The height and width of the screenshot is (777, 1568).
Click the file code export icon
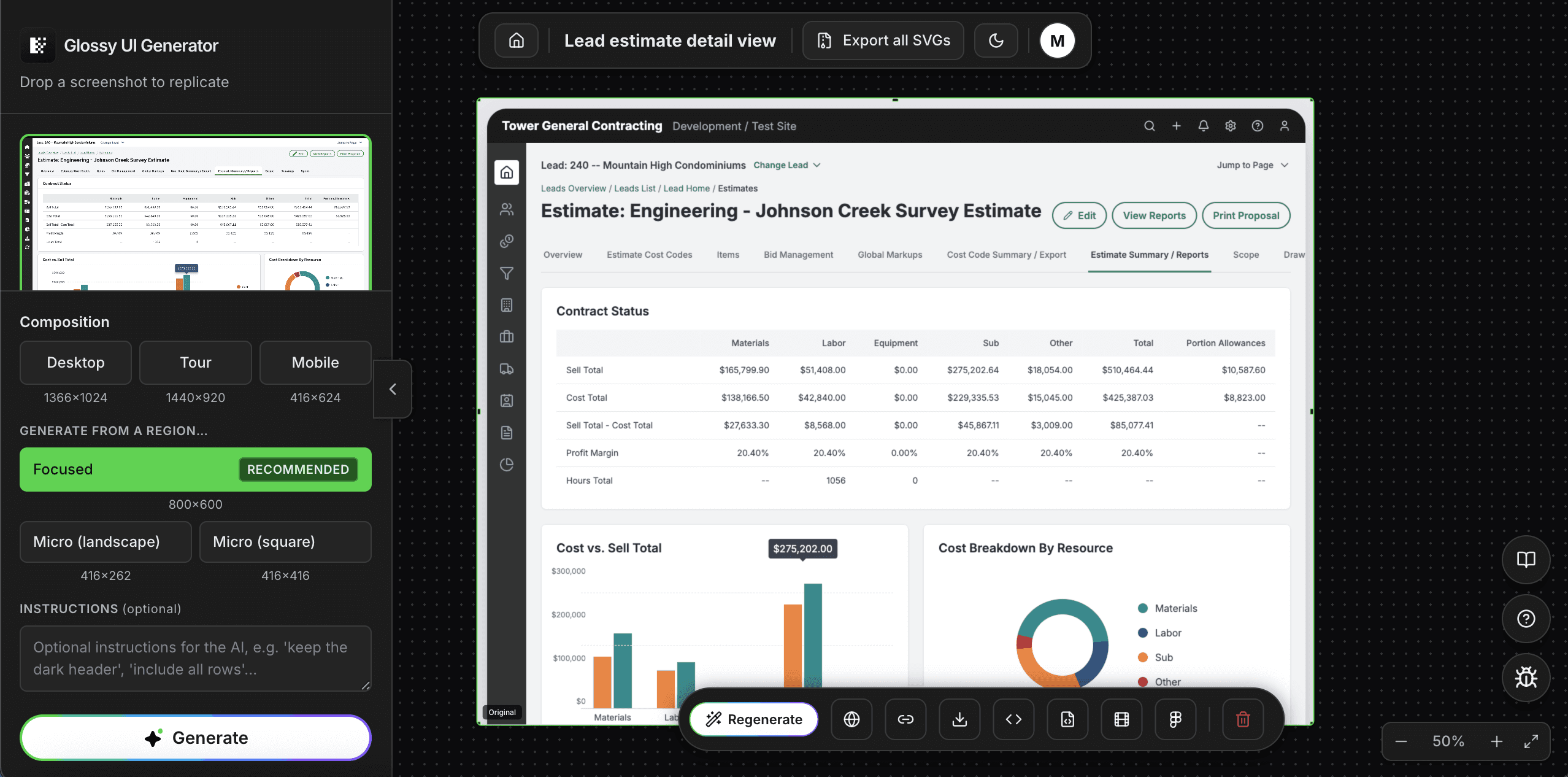coord(1067,719)
